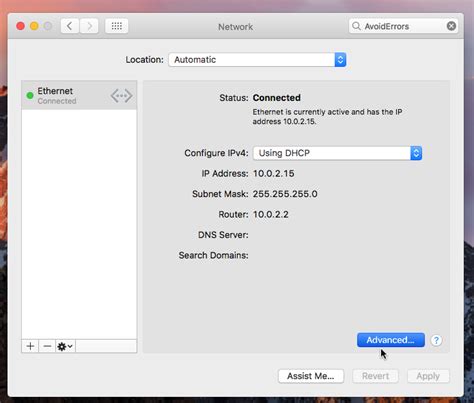Screen dimensions: 474x403
Task: Go back with the left chevron button
Action: pos(70,26)
